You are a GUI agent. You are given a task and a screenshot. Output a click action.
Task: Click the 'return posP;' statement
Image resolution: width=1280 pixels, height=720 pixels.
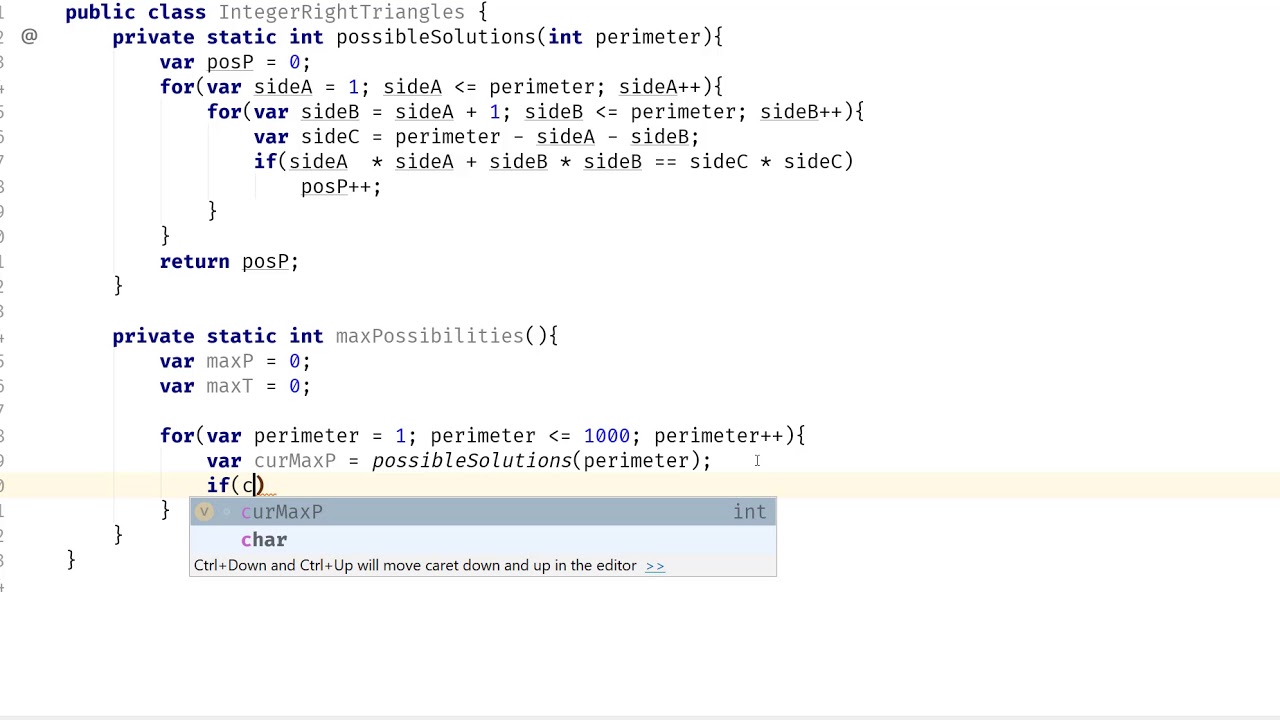[x=229, y=262]
